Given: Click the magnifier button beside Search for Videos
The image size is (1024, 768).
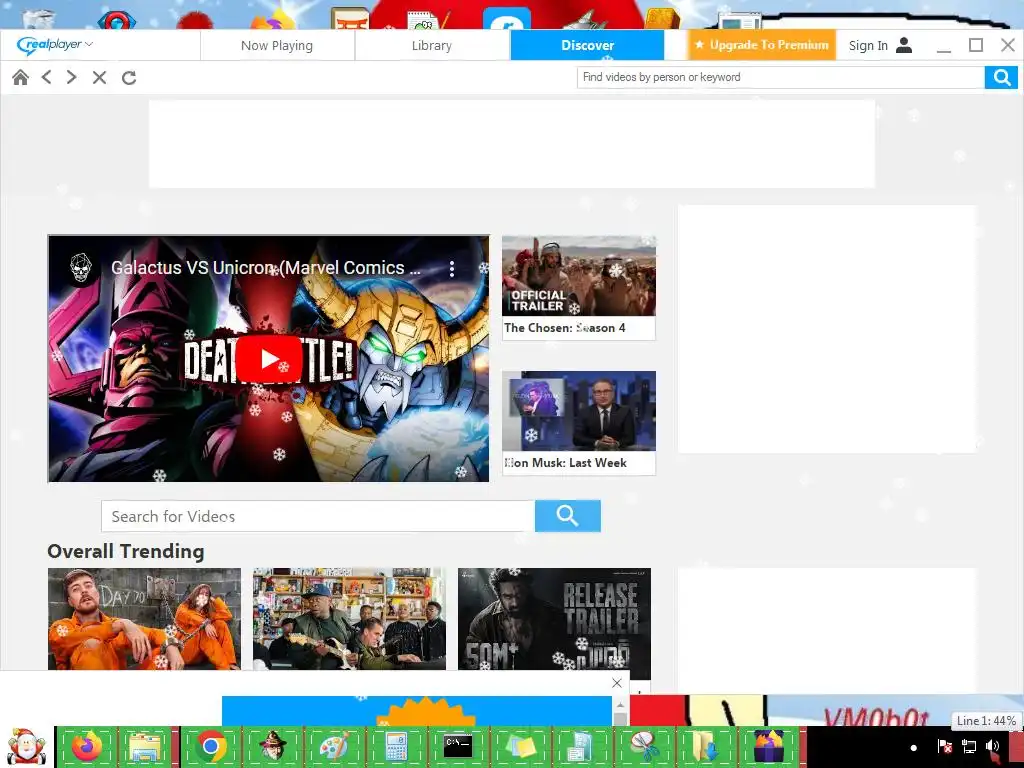Looking at the screenshot, I should coord(568,516).
